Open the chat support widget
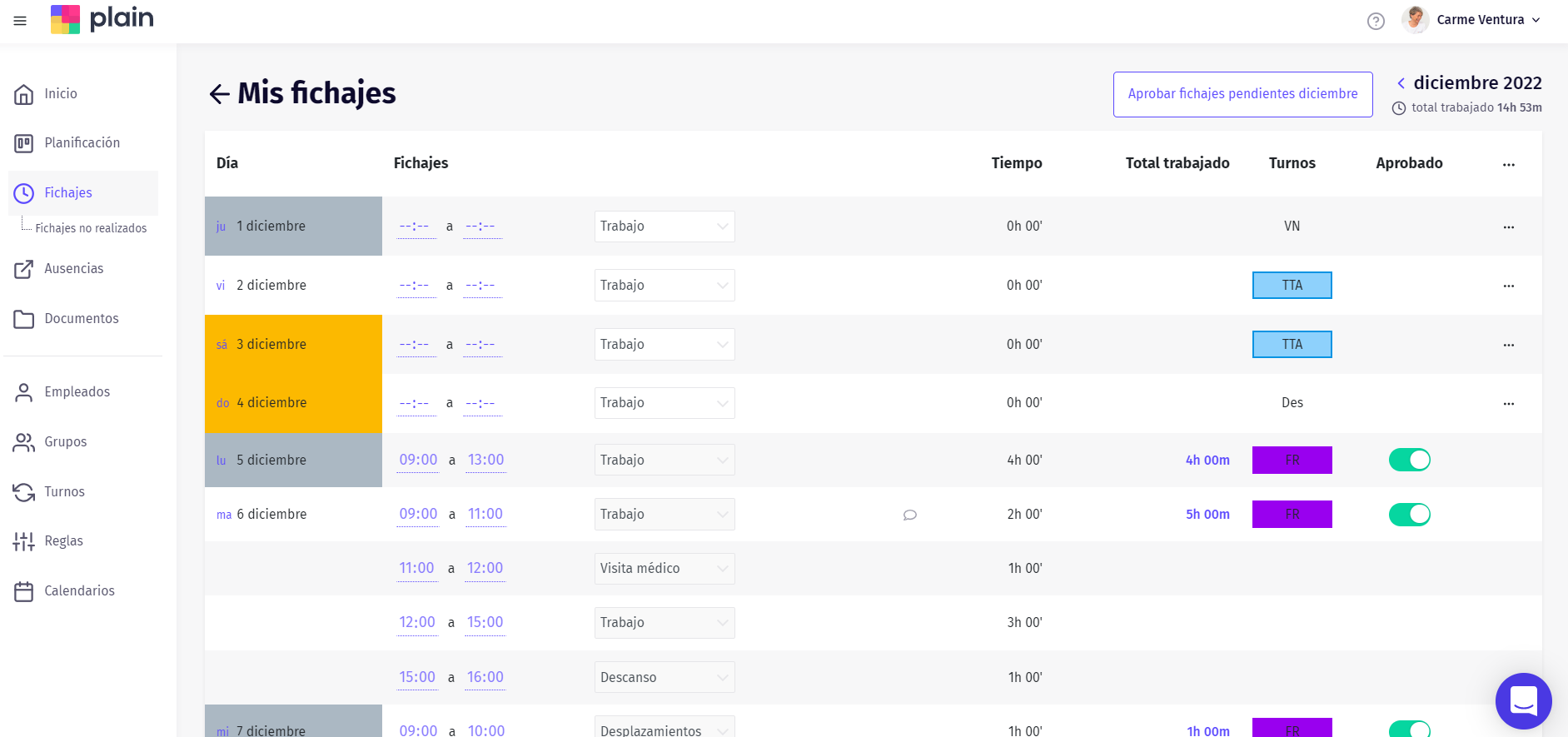 (x=1523, y=700)
